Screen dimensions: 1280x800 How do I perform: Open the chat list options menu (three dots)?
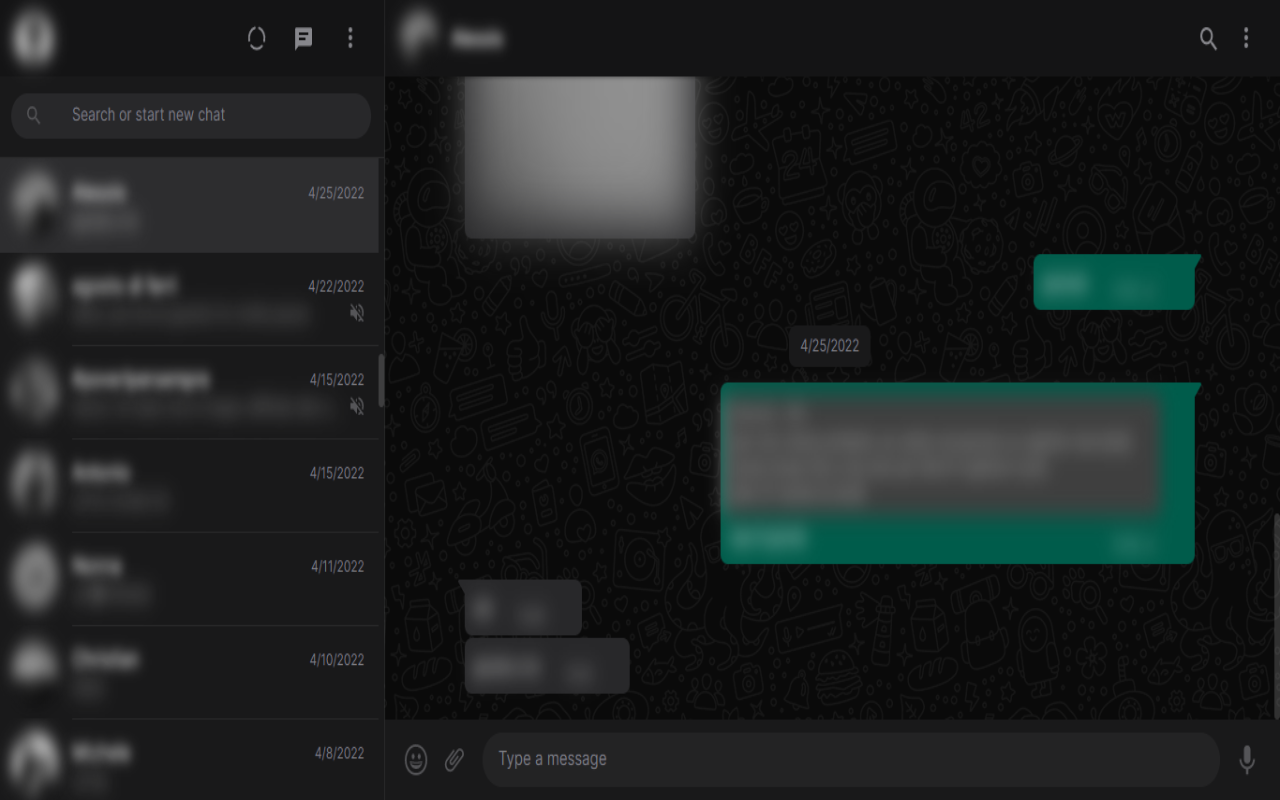(x=350, y=37)
